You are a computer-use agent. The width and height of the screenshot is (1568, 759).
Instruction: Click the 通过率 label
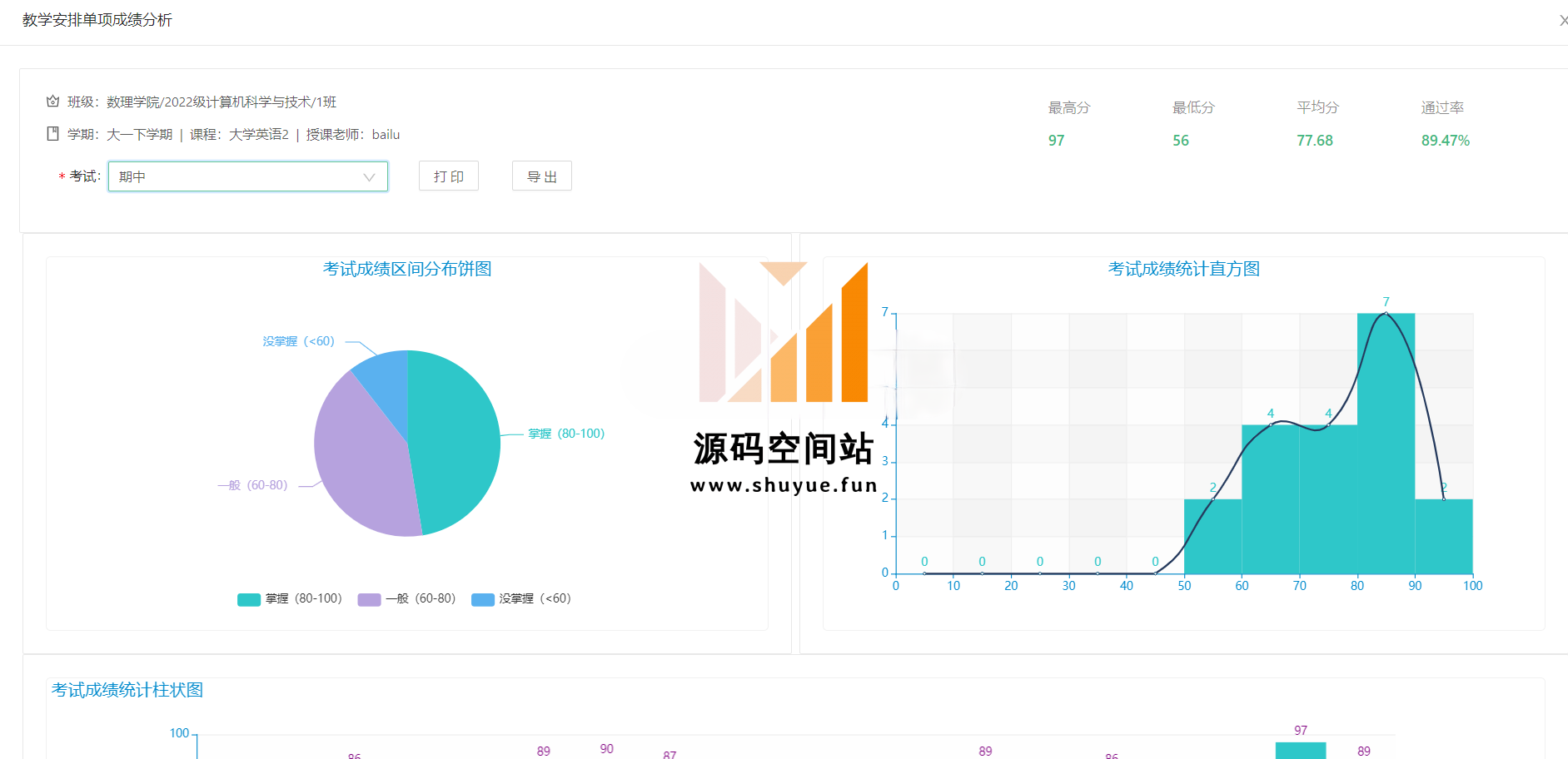[1442, 107]
